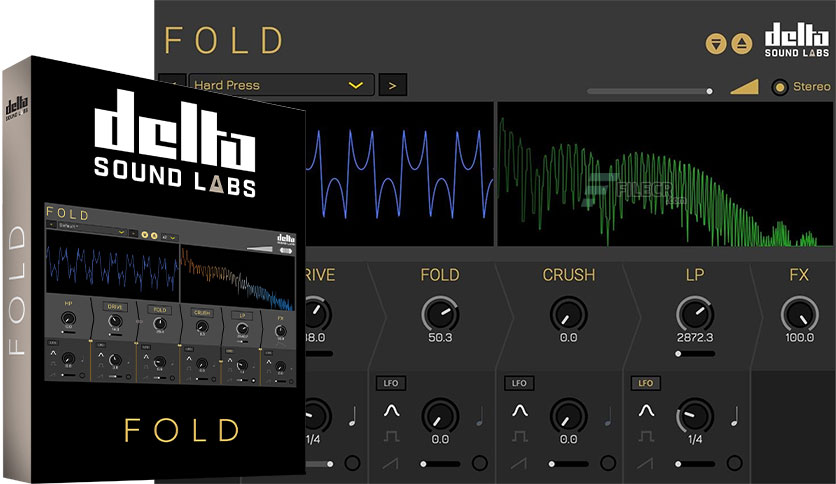Viewport: 836px width, 484px height.
Task: Click the Stereo label text
Action: click(x=811, y=86)
